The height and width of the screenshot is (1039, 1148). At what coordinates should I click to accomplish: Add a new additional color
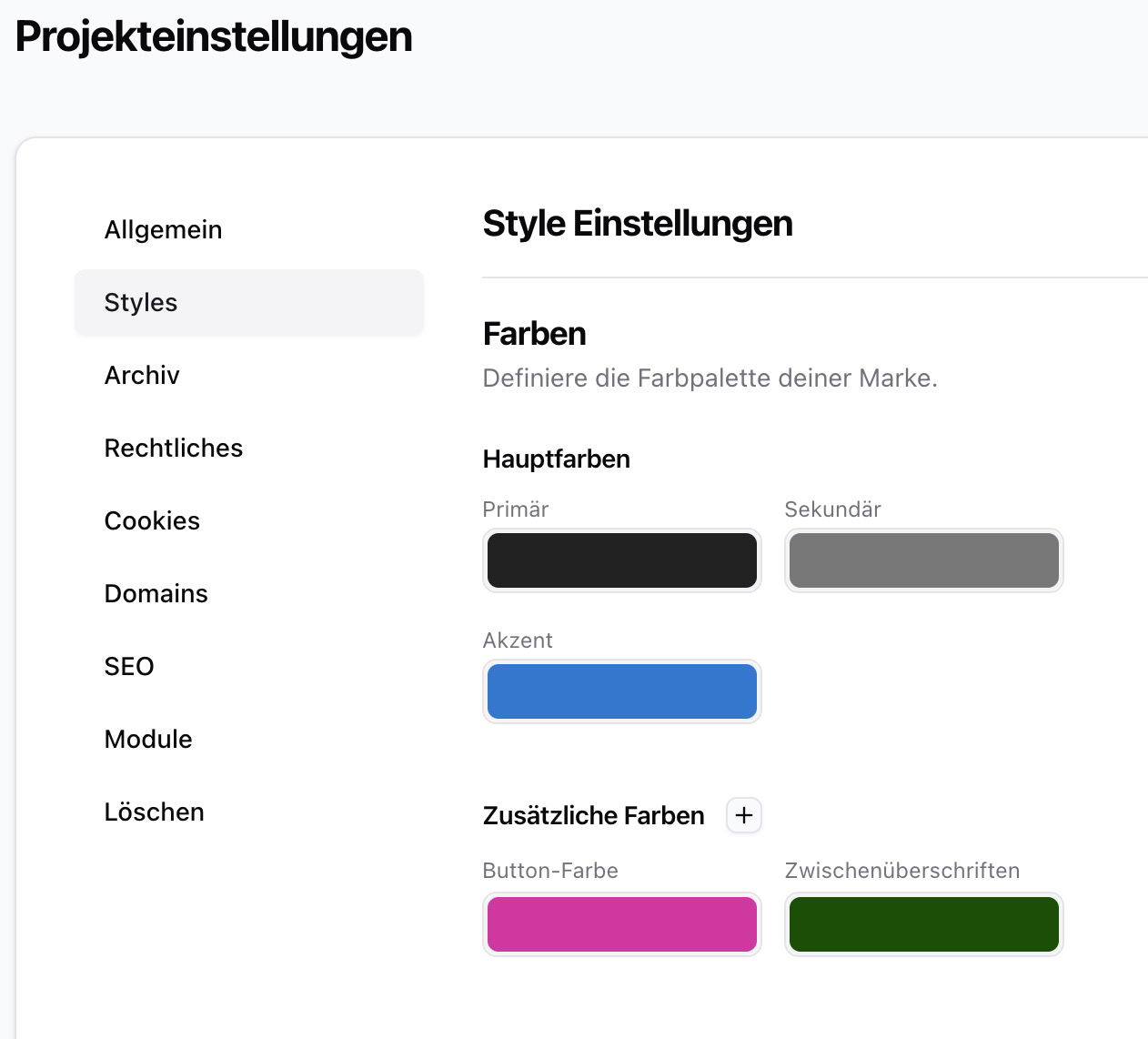click(743, 815)
